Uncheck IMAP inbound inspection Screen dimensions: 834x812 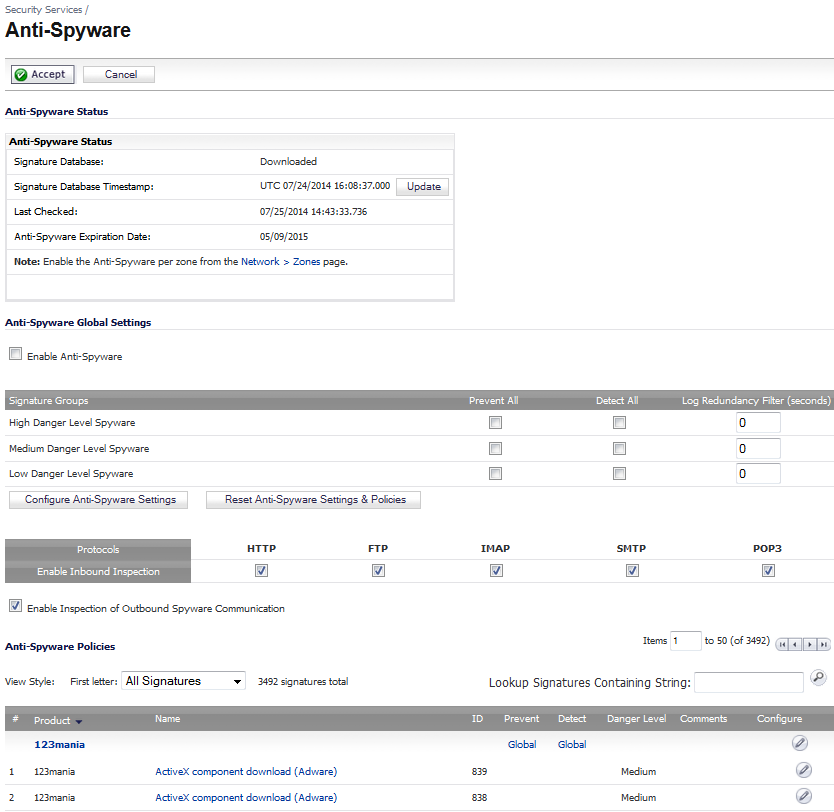click(x=496, y=571)
